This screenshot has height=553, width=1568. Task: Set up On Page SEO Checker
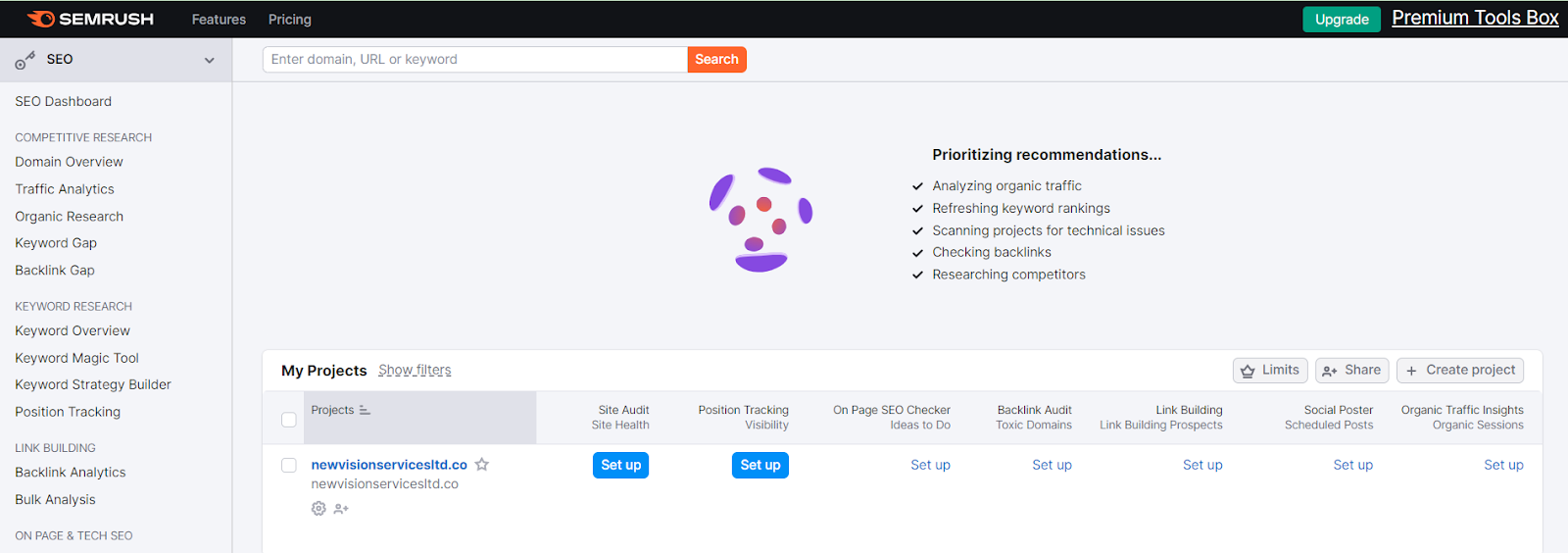pos(930,465)
